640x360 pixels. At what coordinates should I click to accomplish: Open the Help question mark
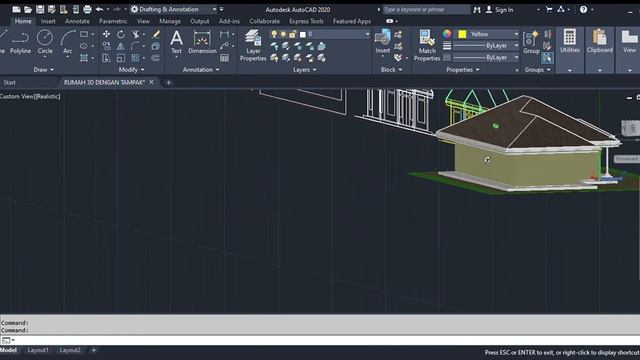pyautogui.click(x=583, y=9)
